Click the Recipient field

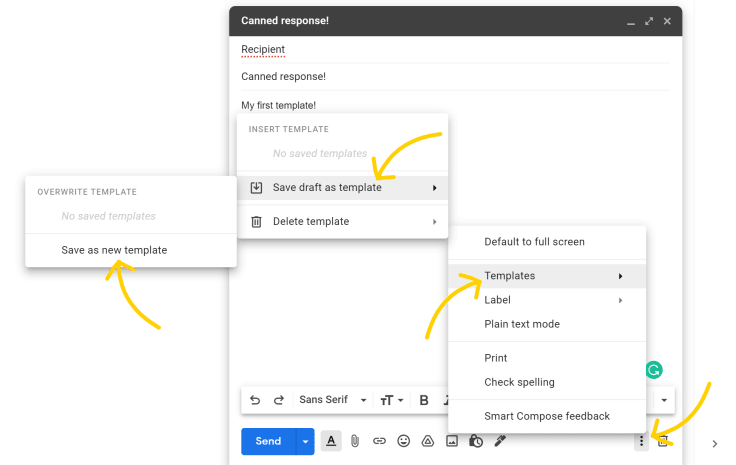click(455, 49)
